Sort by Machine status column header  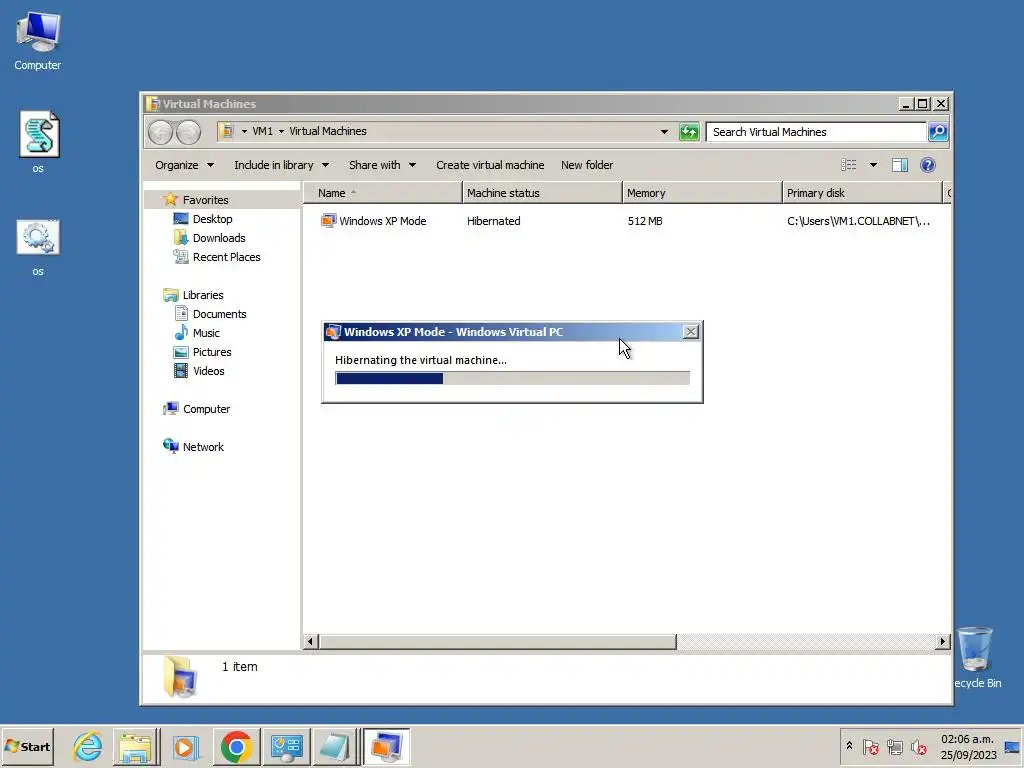[542, 193]
